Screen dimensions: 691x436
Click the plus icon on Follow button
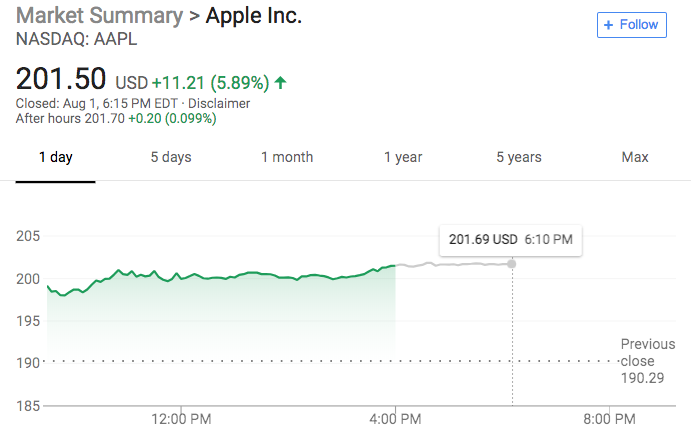tap(608, 25)
